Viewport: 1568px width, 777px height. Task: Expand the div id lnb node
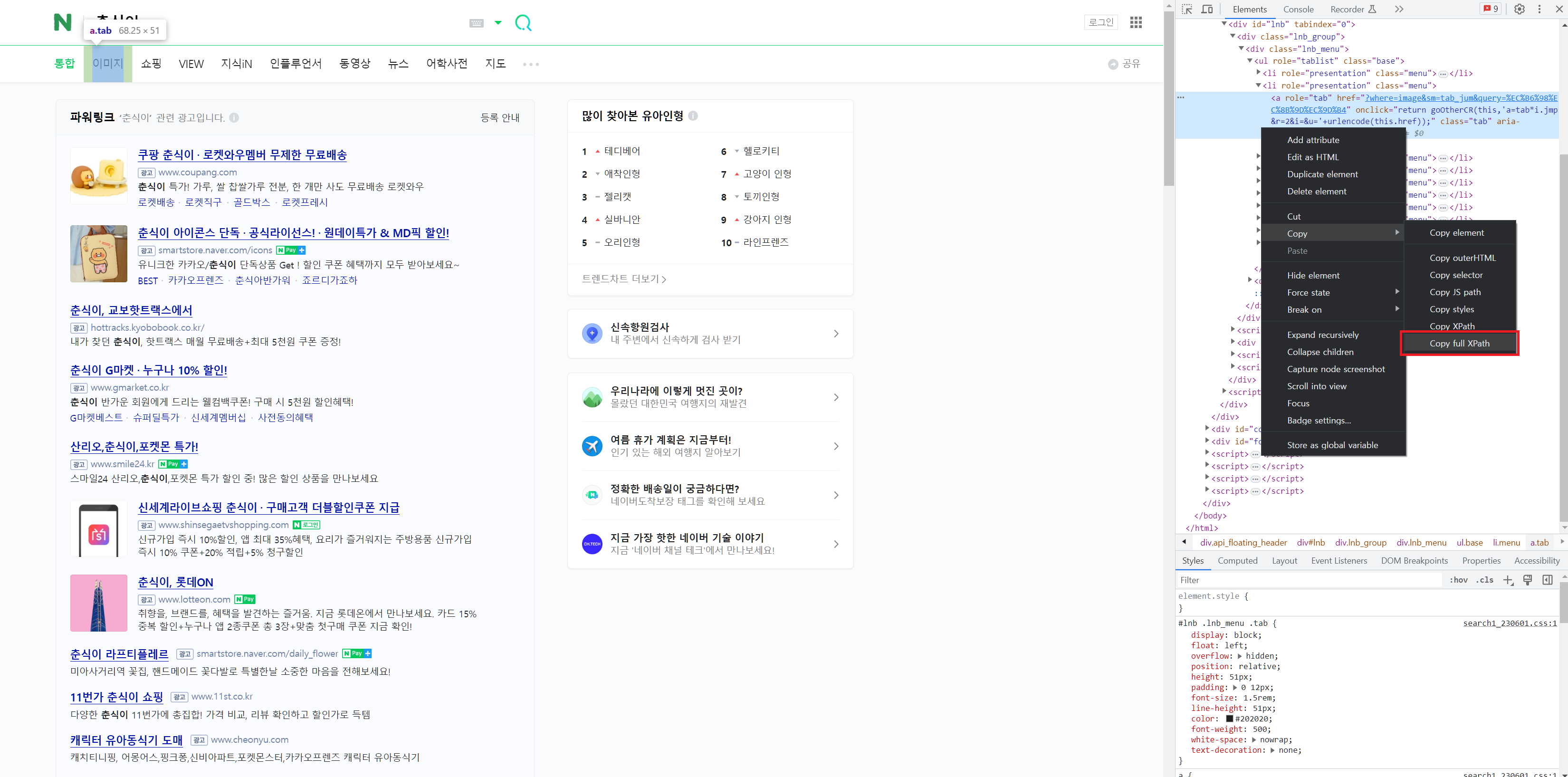click(x=1224, y=24)
